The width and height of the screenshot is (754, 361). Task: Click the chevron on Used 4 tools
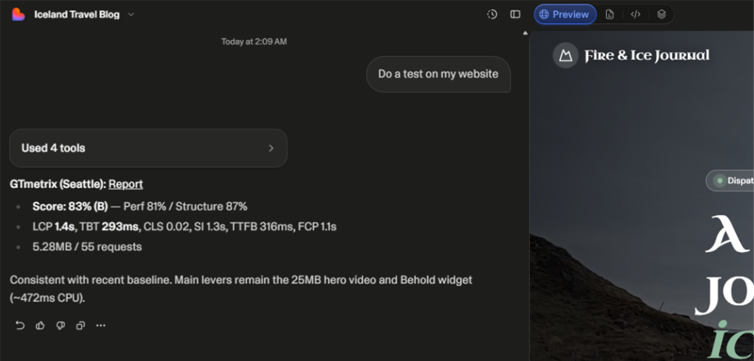point(271,148)
